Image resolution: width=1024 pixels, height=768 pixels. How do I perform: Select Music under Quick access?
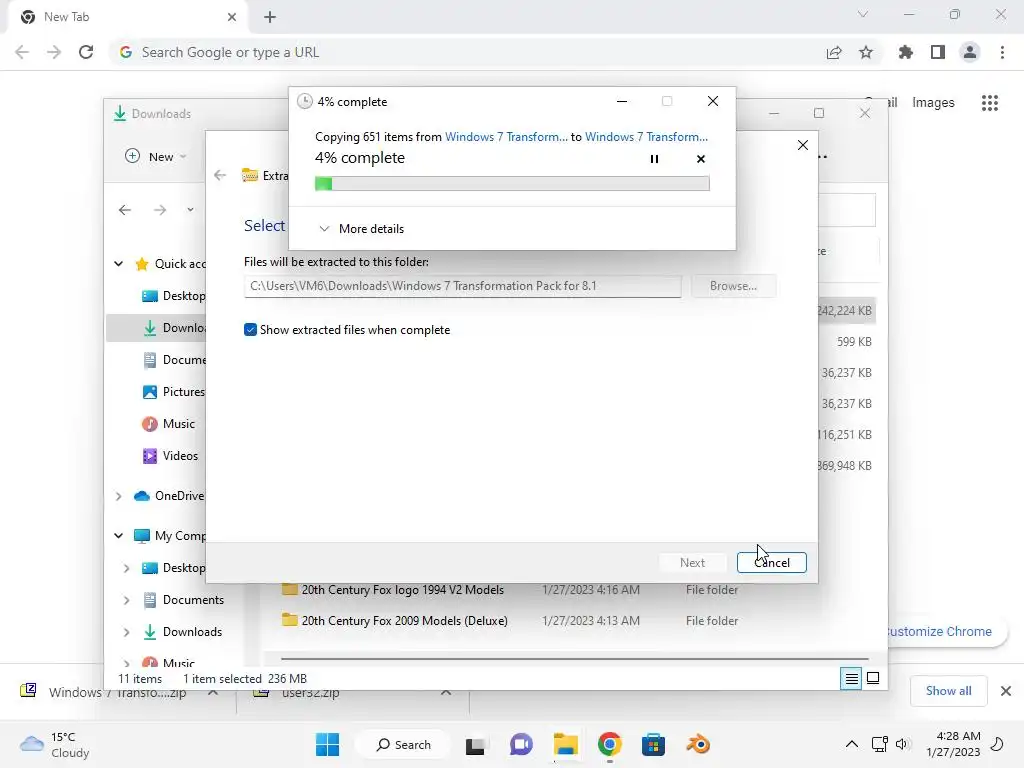click(x=169, y=424)
